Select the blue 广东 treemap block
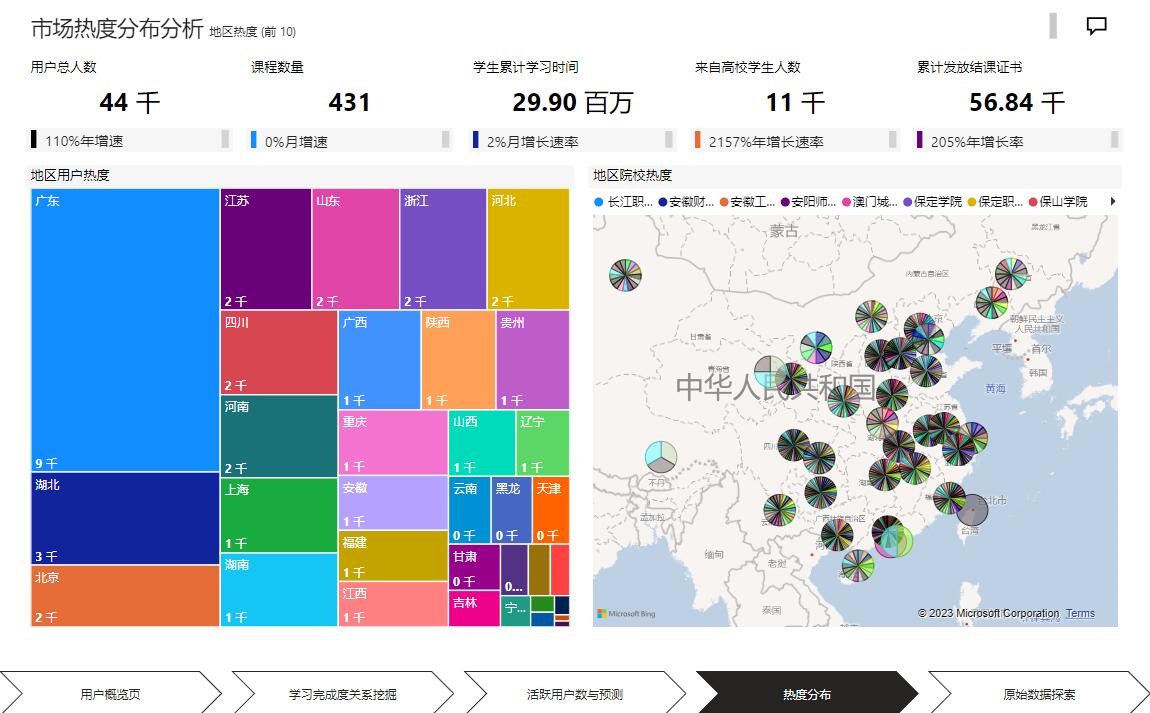 [x=125, y=330]
